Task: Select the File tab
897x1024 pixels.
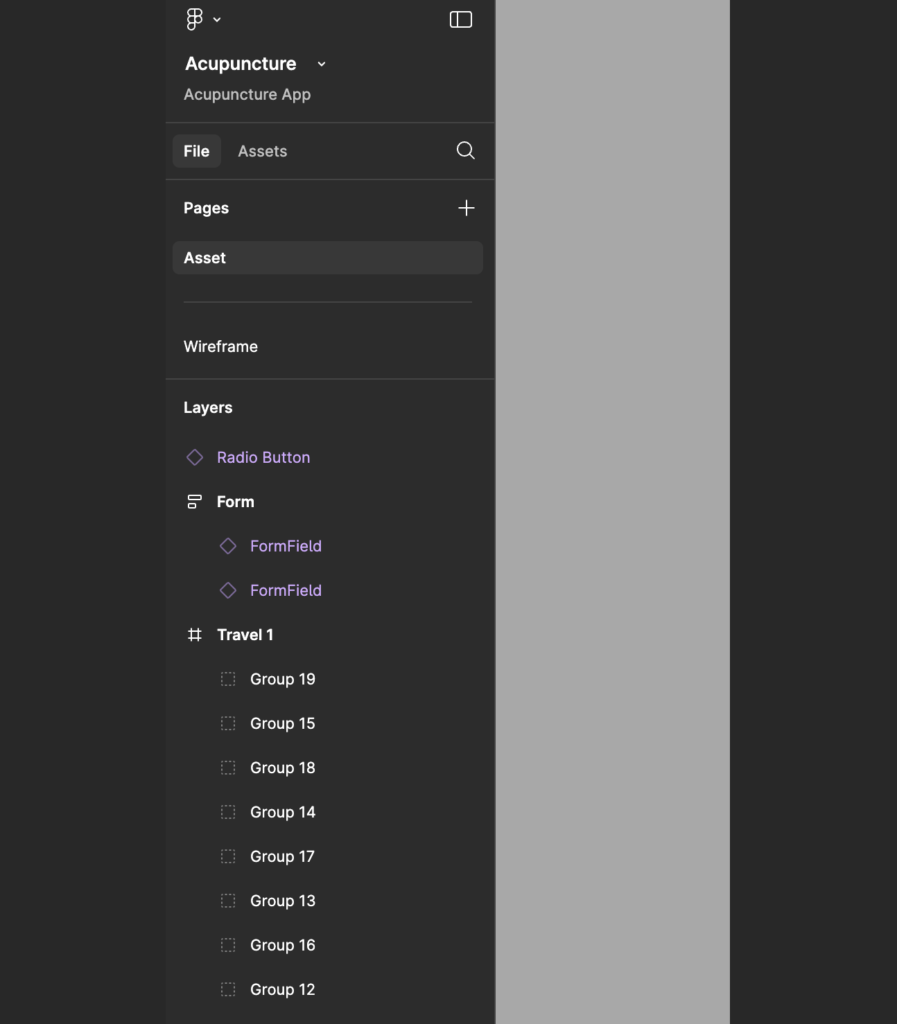Action: click(196, 151)
